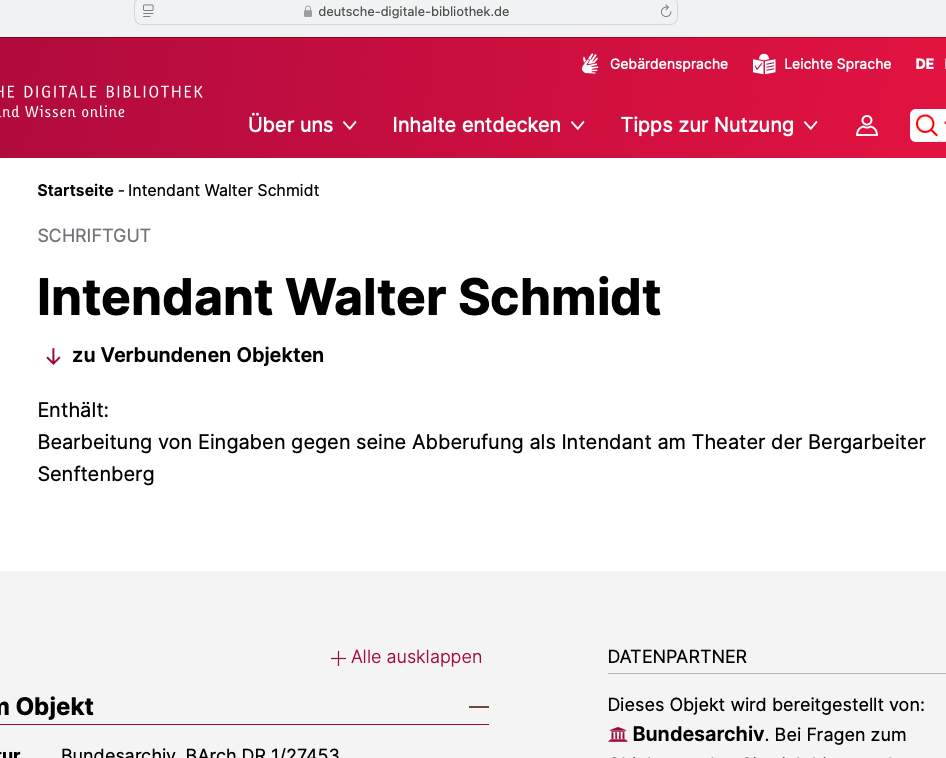The image size is (946, 758).
Task: Reload the page with the refresh icon
Action: (665, 11)
